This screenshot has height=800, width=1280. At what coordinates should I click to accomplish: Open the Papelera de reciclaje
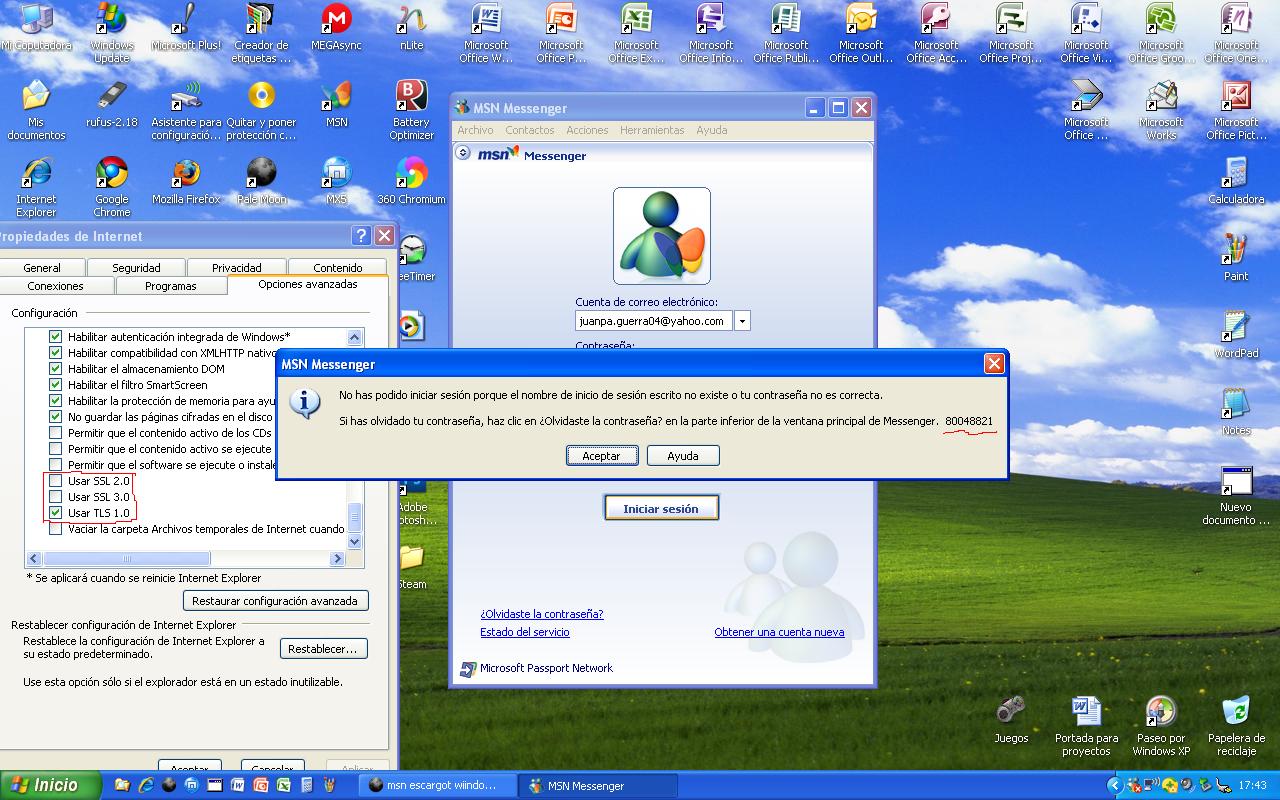click(x=1236, y=726)
